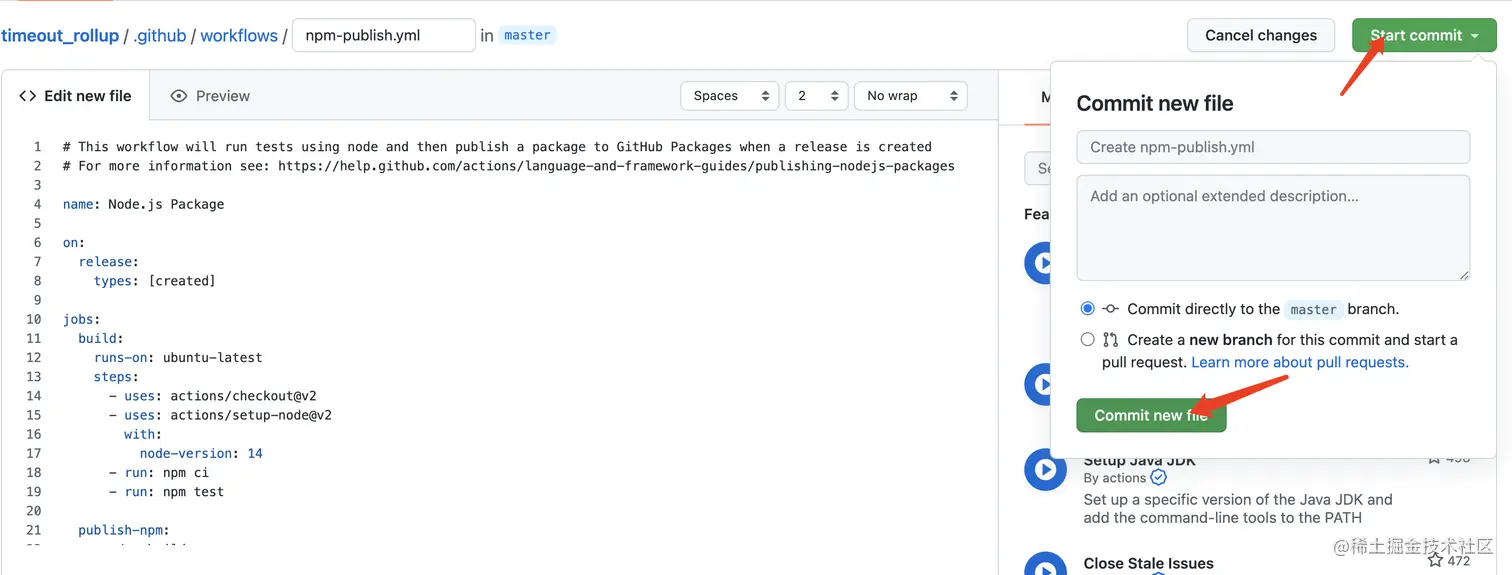Viewport: 1512px width, 575px height.
Task: Click the code brackets icon on Edit tab
Action: [x=28, y=96]
